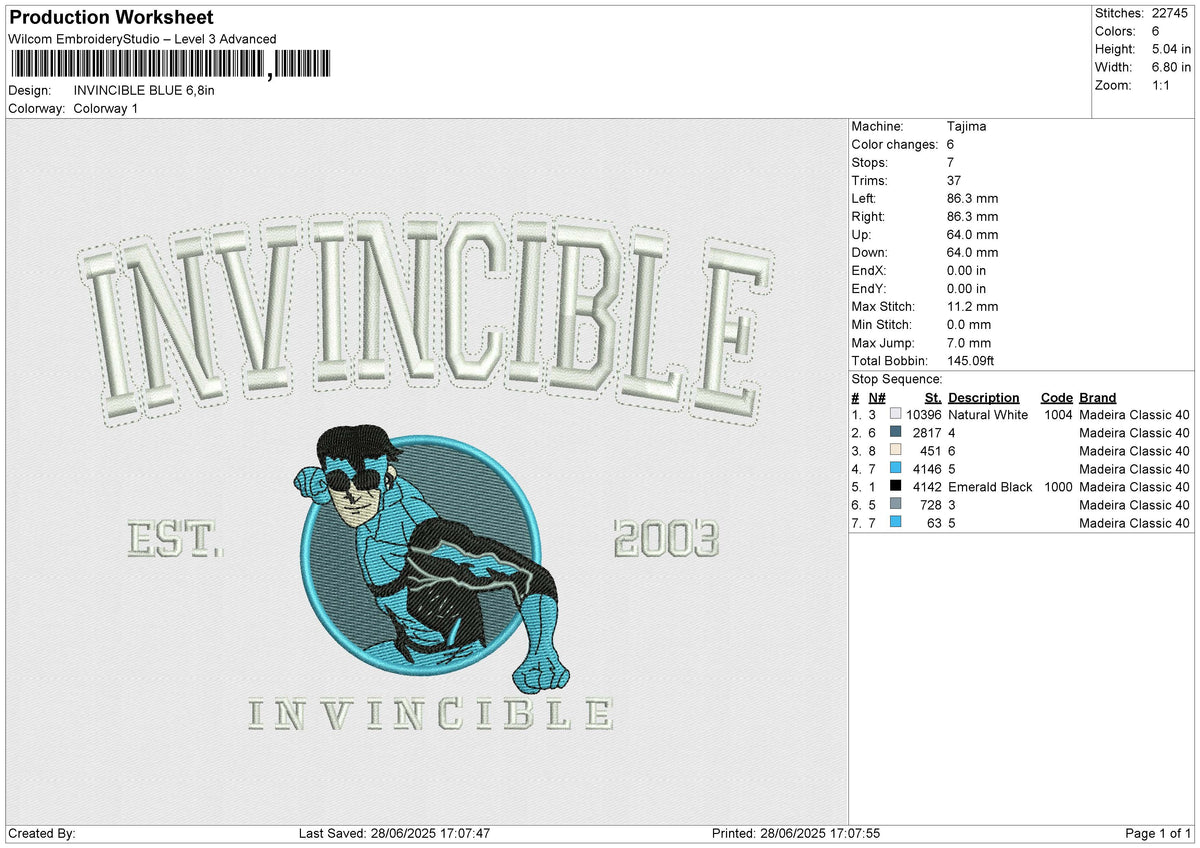
Task: Click the dark blue swatch in stop row 2
Action: point(895,433)
